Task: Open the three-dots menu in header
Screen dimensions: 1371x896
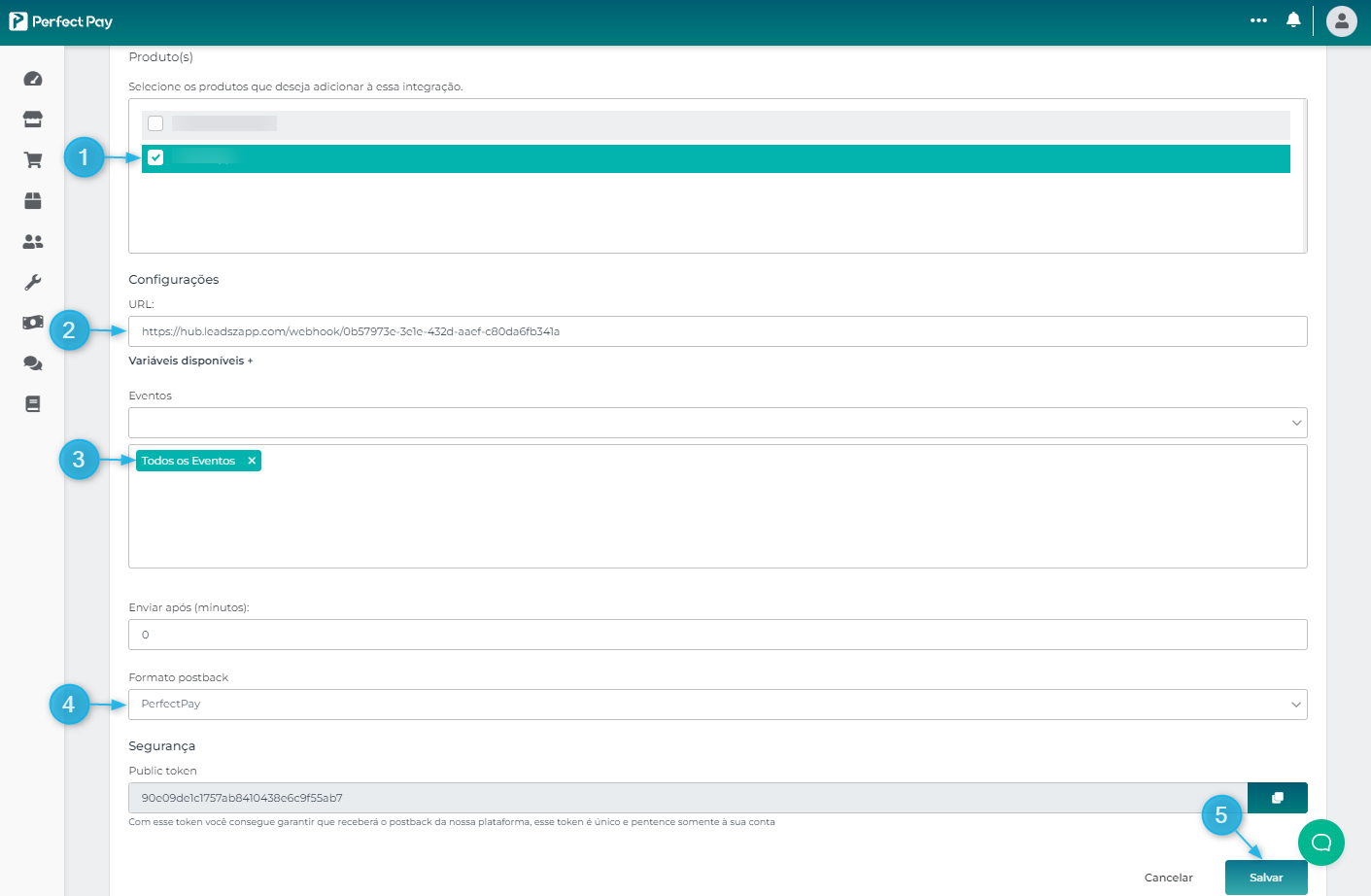Action: click(1258, 20)
